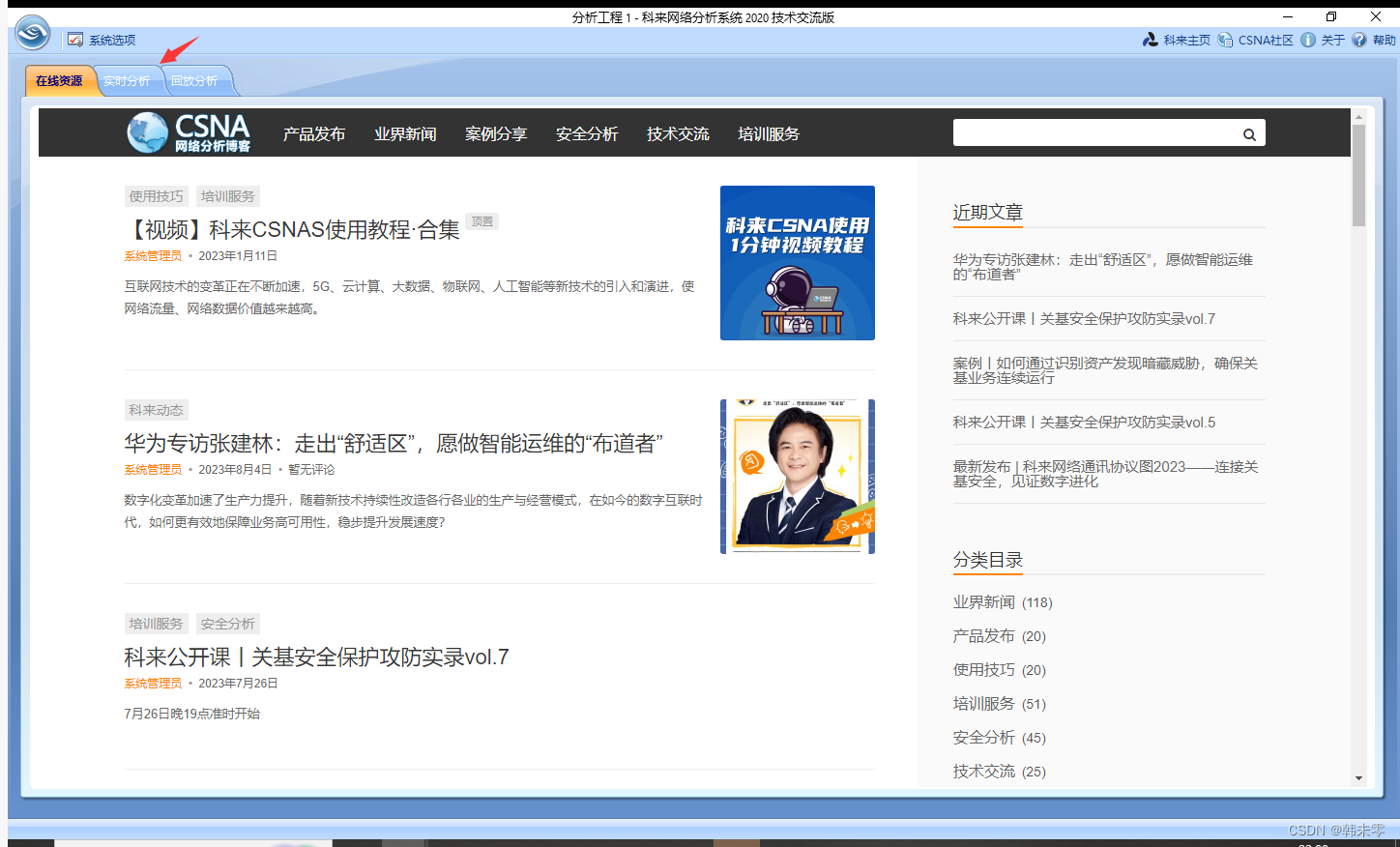1400x847 pixels.
Task: Click the page scrollbar thumb
Action: click(x=1358, y=175)
